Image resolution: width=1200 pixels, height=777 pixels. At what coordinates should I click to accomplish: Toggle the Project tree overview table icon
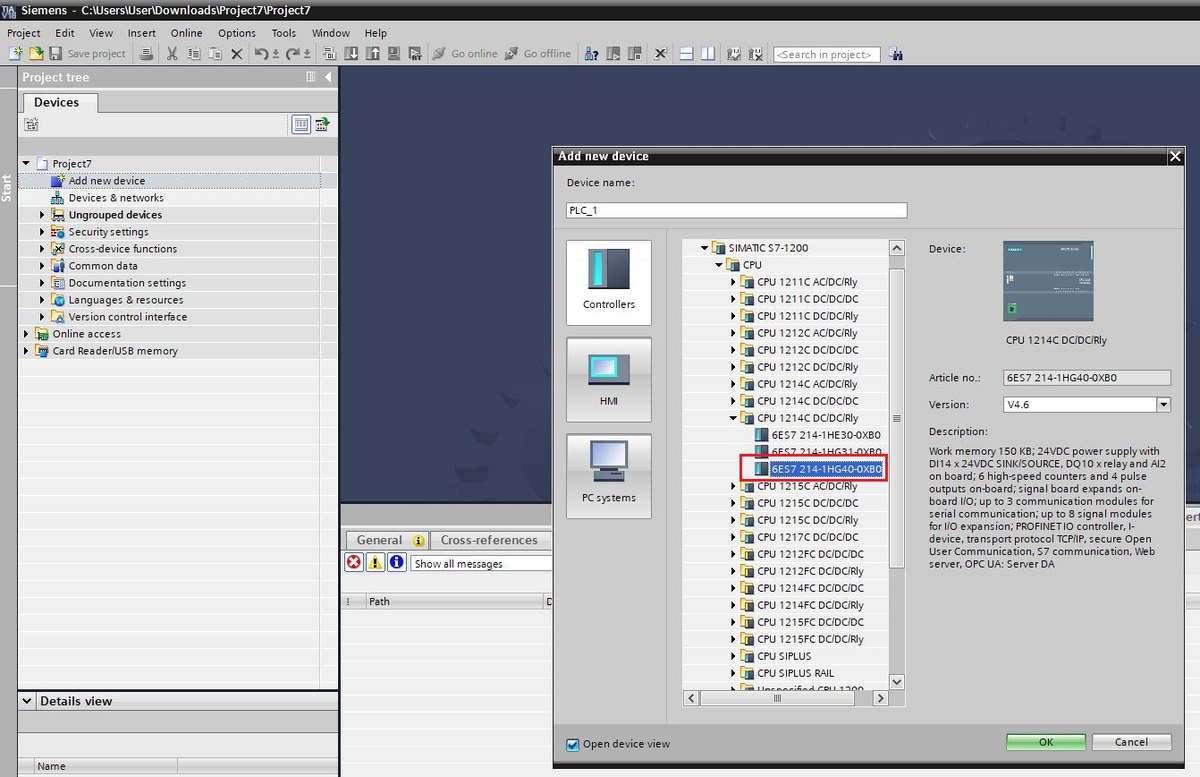tap(301, 124)
